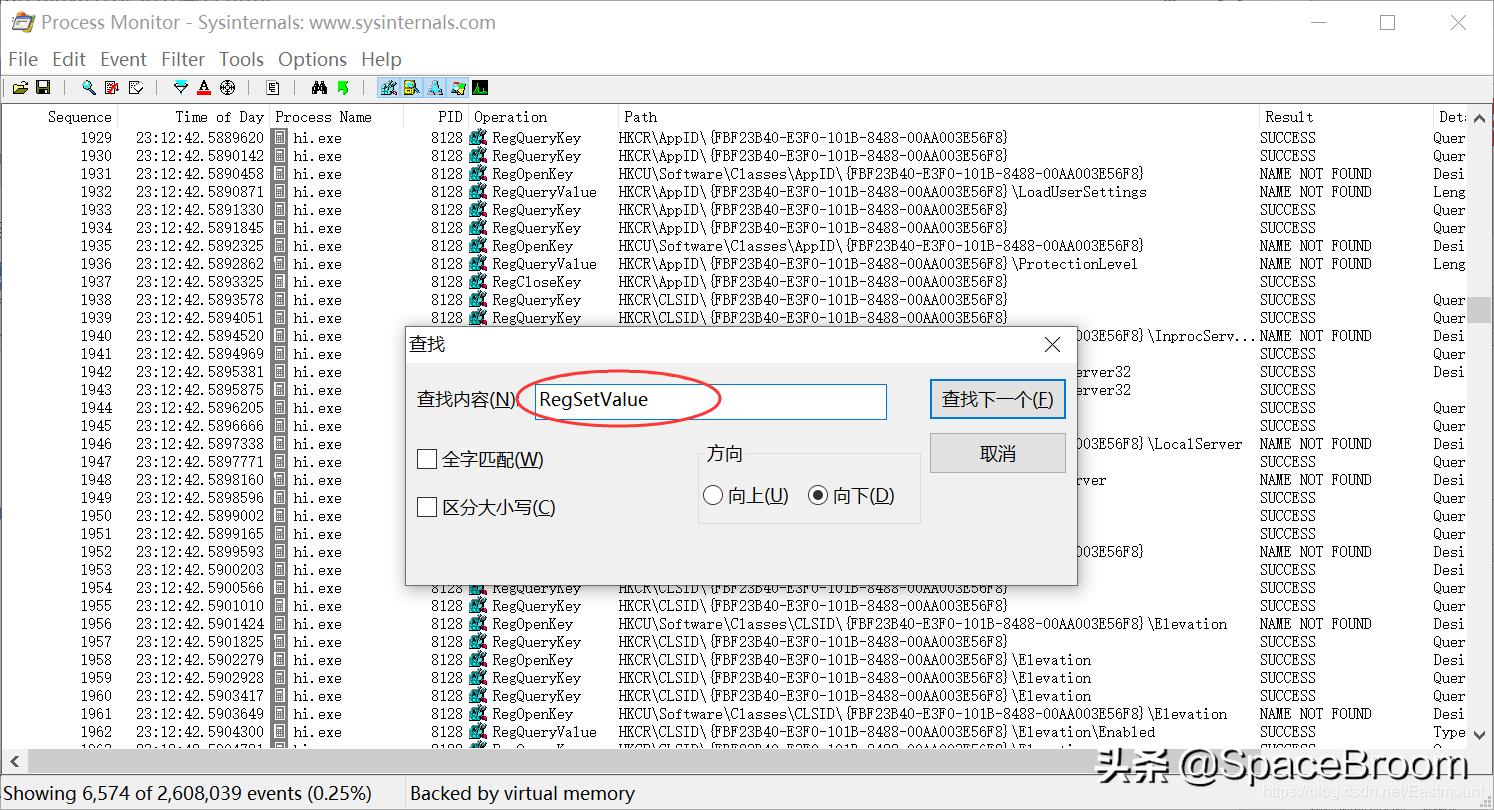The width and height of the screenshot is (1494, 810).
Task: Toggle the Capture magnifier icon
Action: pyautogui.click(x=89, y=88)
